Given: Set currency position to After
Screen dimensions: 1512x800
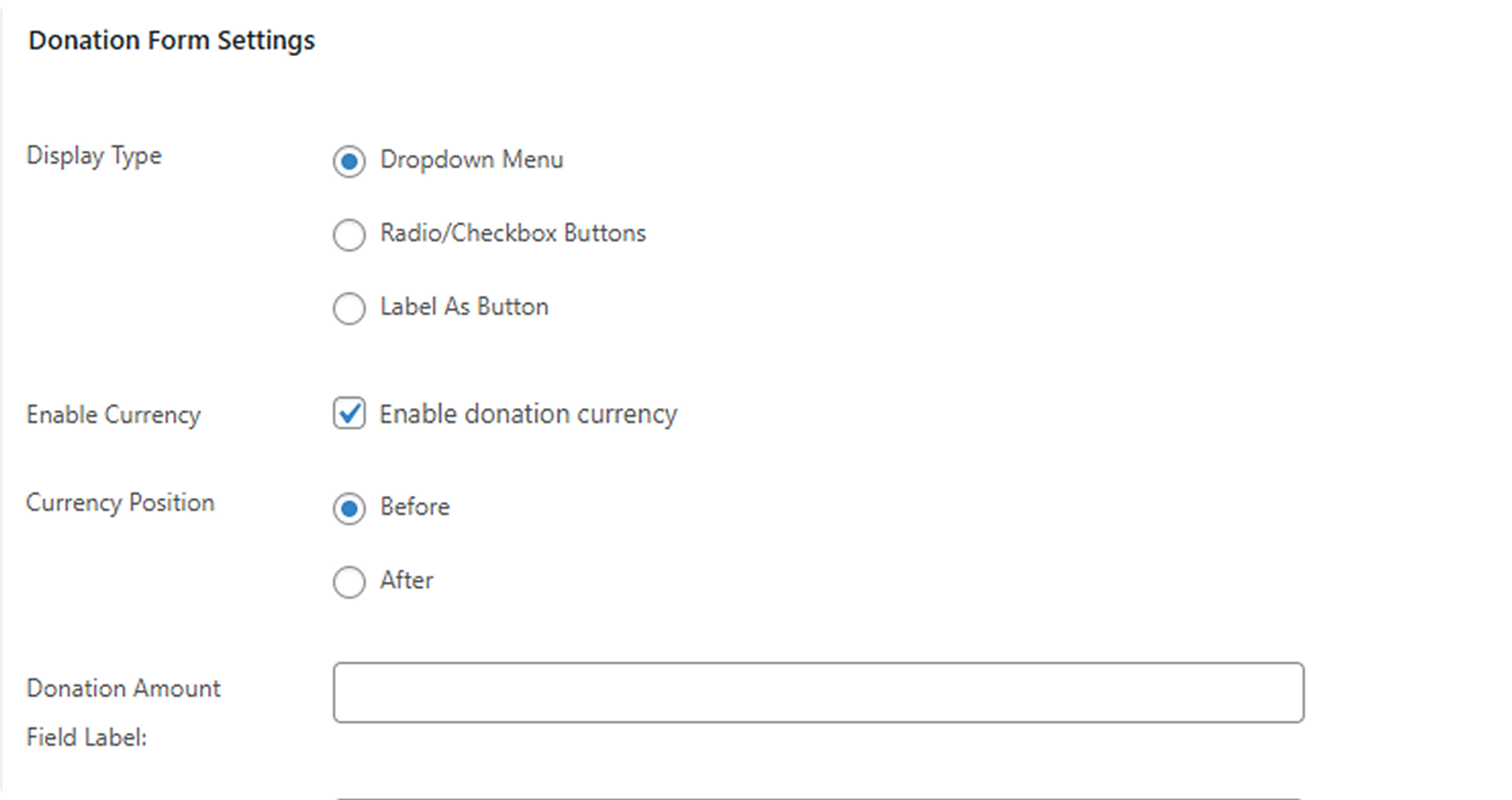Looking at the screenshot, I should point(349,582).
